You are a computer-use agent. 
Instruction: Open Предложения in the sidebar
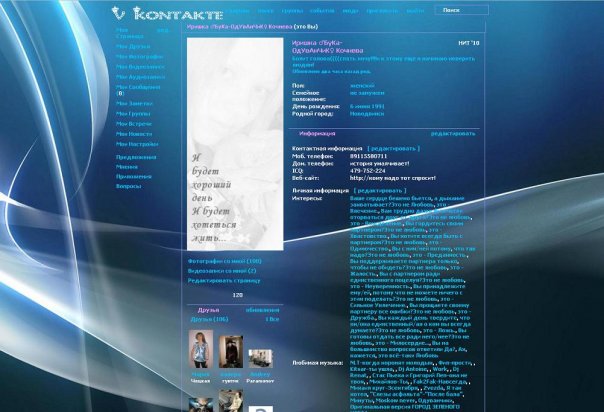[x=136, y=157]
